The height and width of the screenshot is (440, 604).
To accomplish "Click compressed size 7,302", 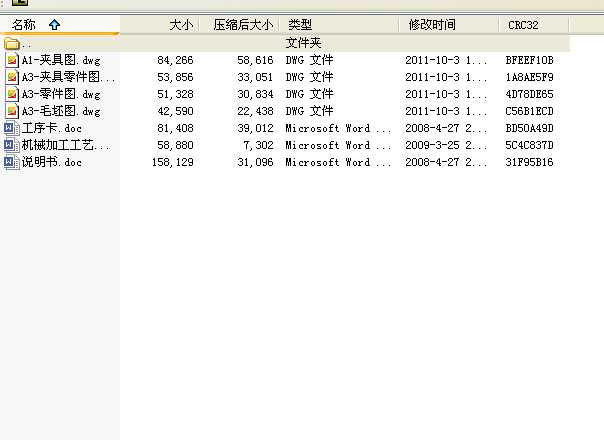I will (x=258, y=145).
